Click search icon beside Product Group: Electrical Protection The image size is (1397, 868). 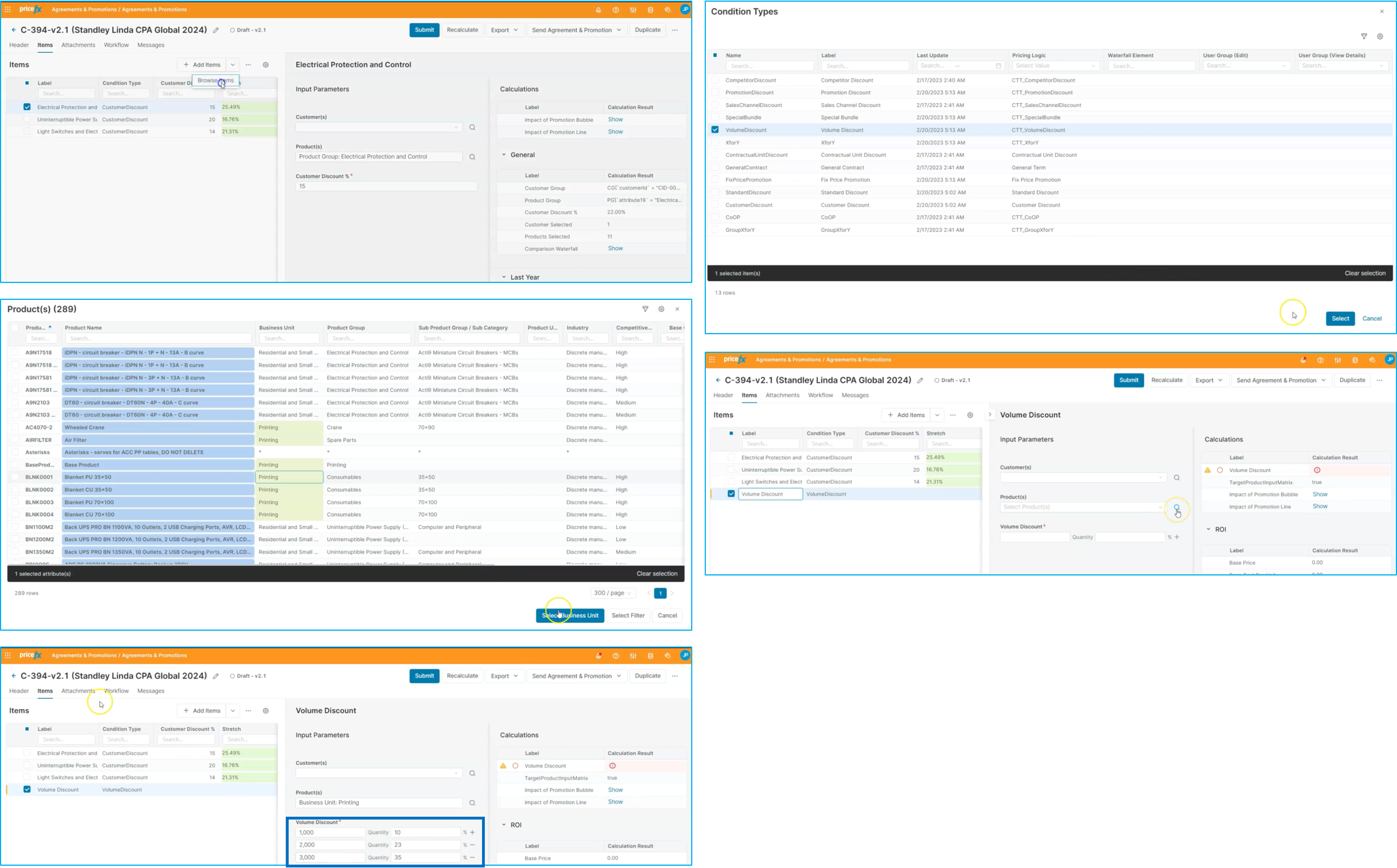click(472, 157)
